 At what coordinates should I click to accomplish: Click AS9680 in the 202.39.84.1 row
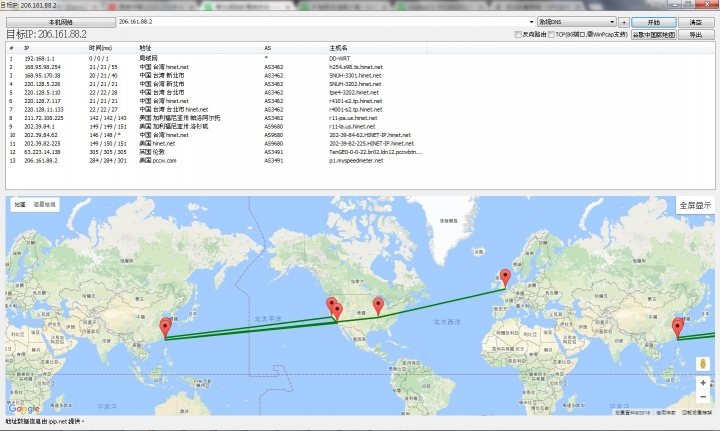pos(274,127)
